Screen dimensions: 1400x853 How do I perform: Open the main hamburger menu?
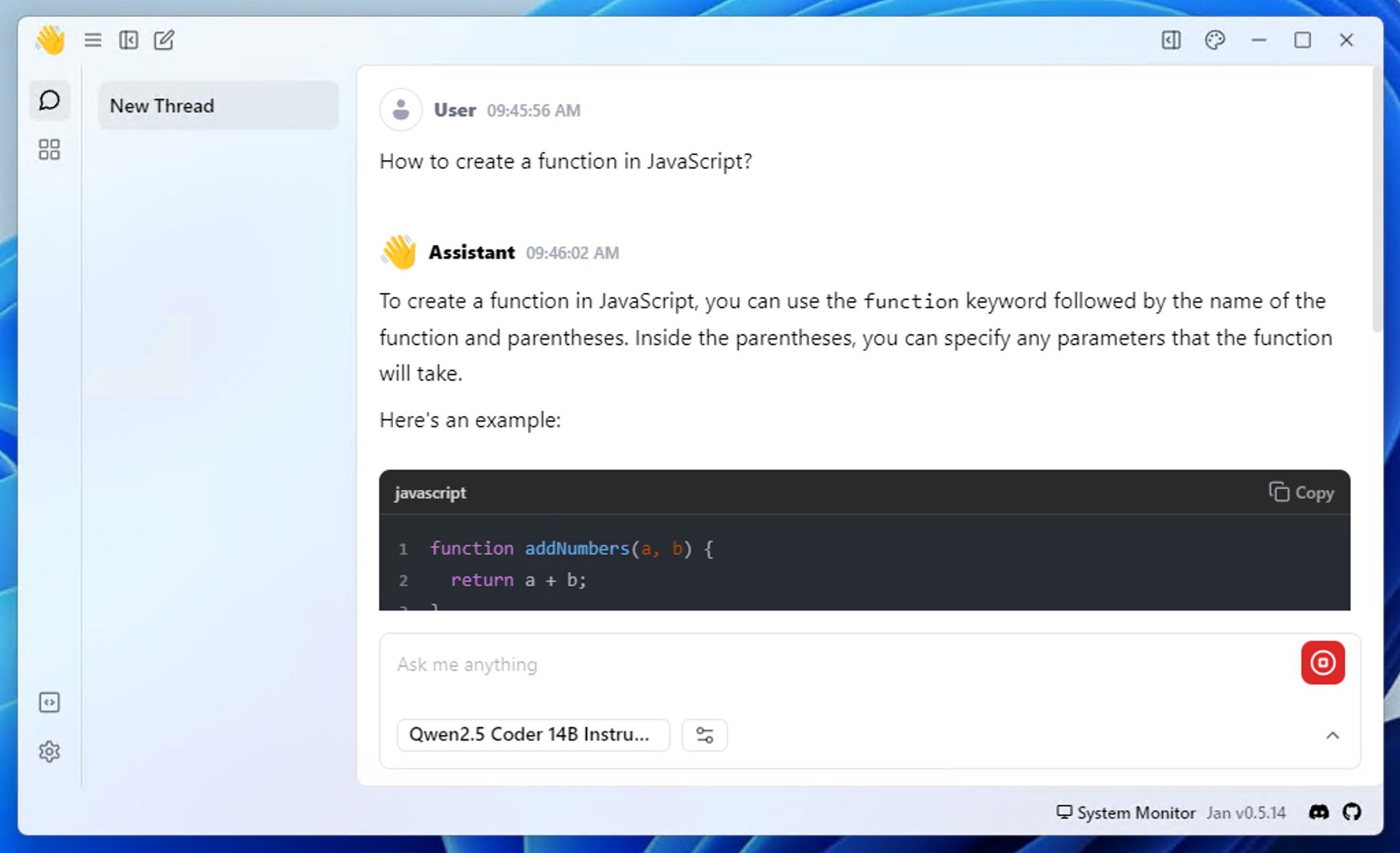click(x=93, y=40)
